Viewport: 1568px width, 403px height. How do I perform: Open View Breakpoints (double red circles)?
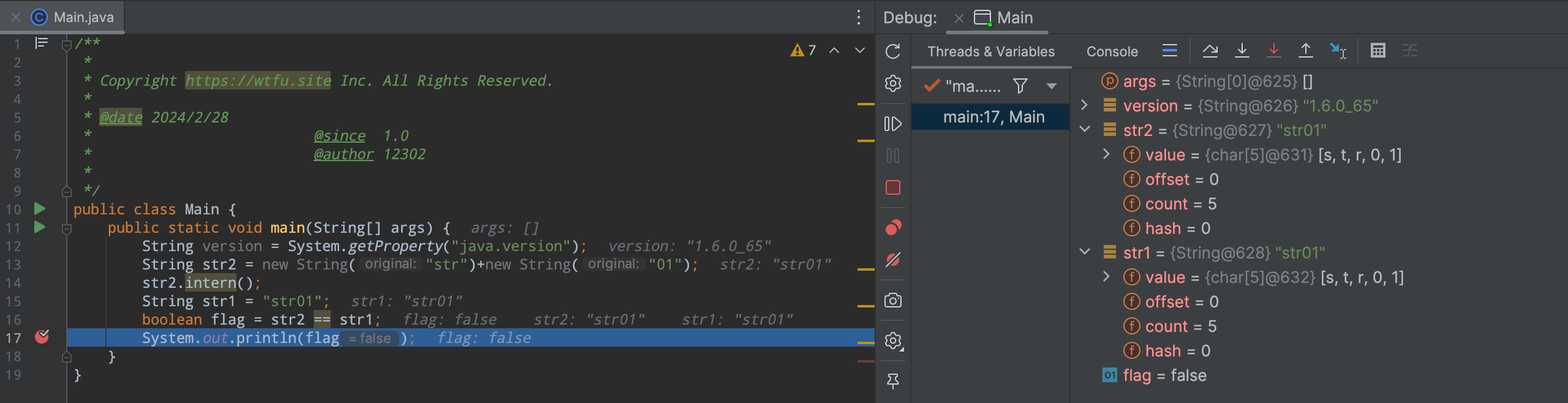892,228
